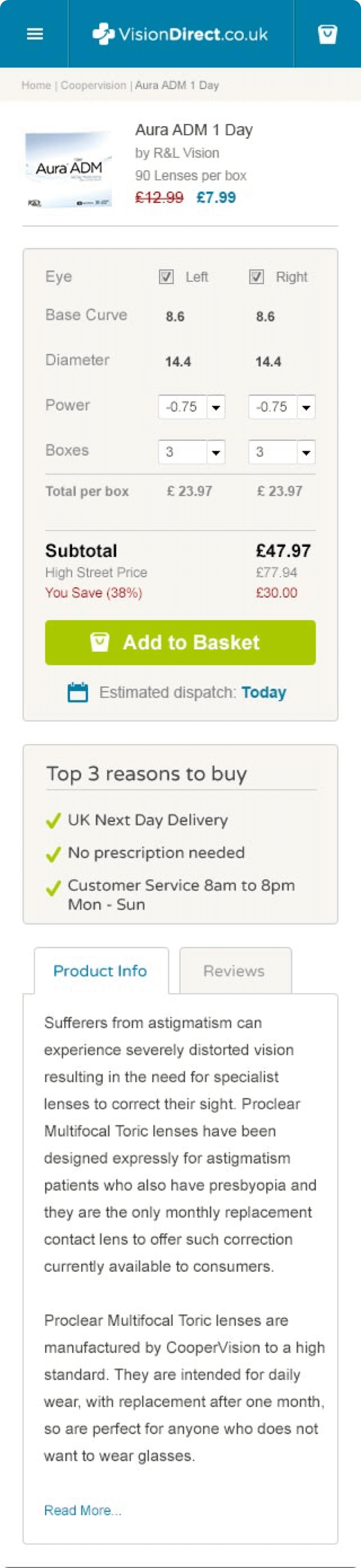Open the shopping basket icon in header
The height and width of the screenshot is (1568, 361).
click(328, 34)
